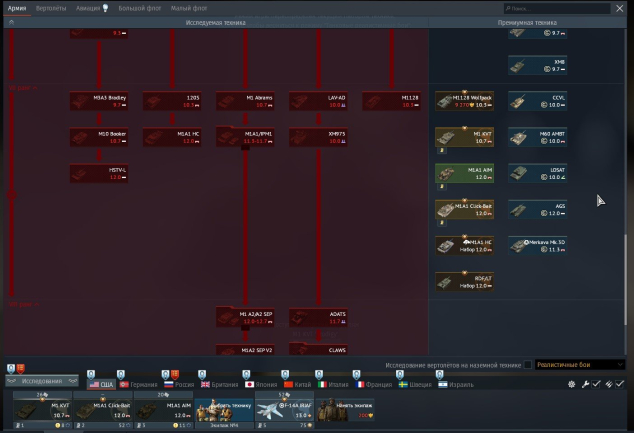Choose the M1128 Wolfpack premium vehicle

pos(464,101)
